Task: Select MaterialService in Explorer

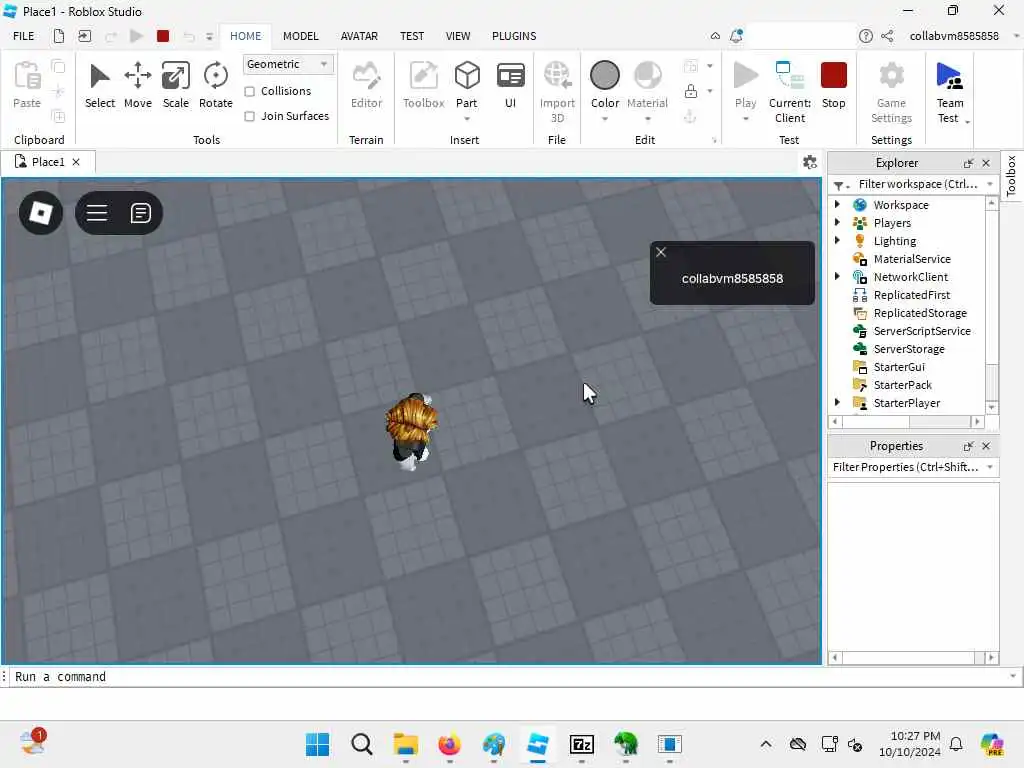Action: (912, 259)
